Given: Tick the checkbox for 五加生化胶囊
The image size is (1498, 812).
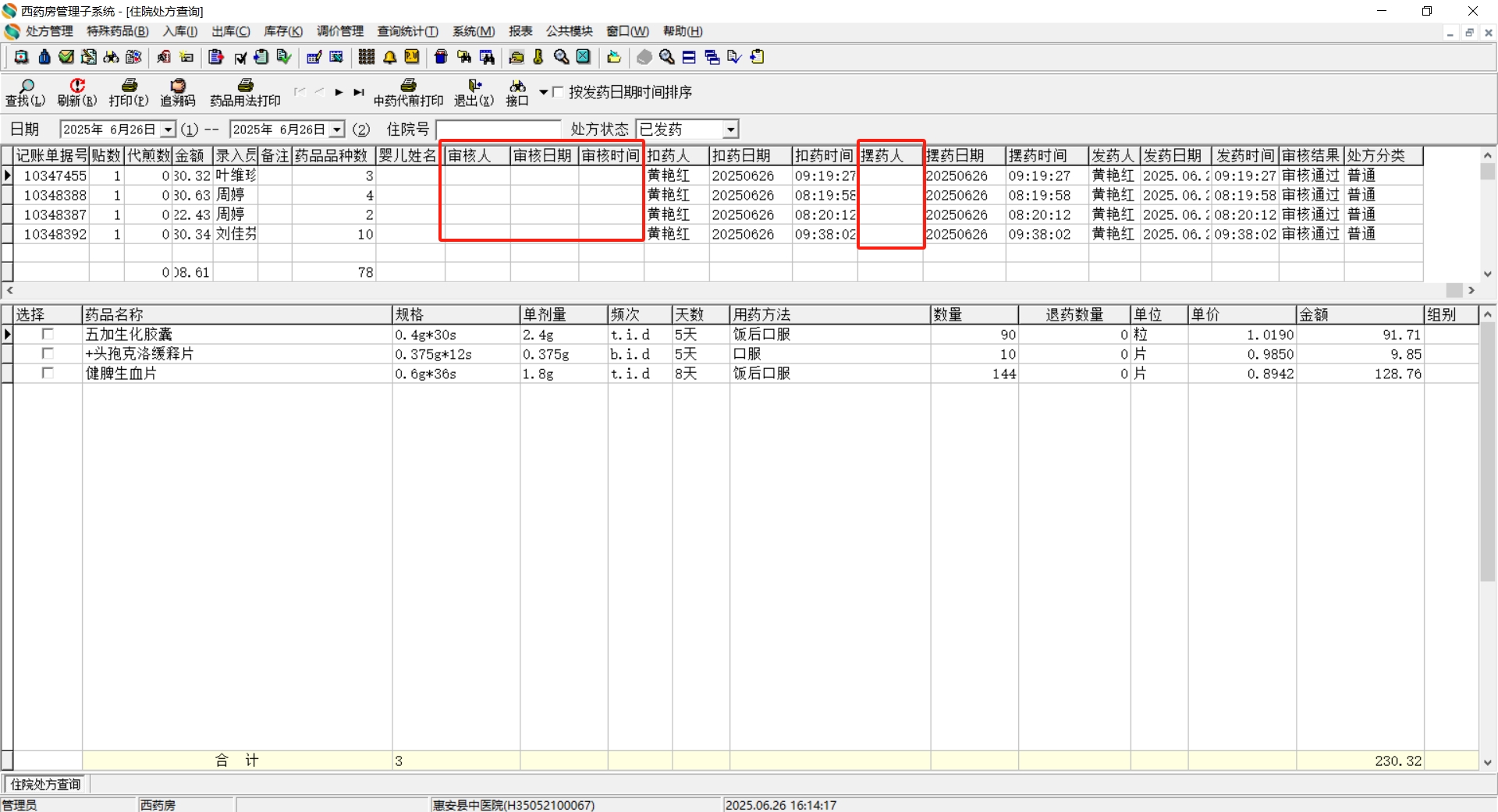Looking at the screenshot, I should 48,334.
